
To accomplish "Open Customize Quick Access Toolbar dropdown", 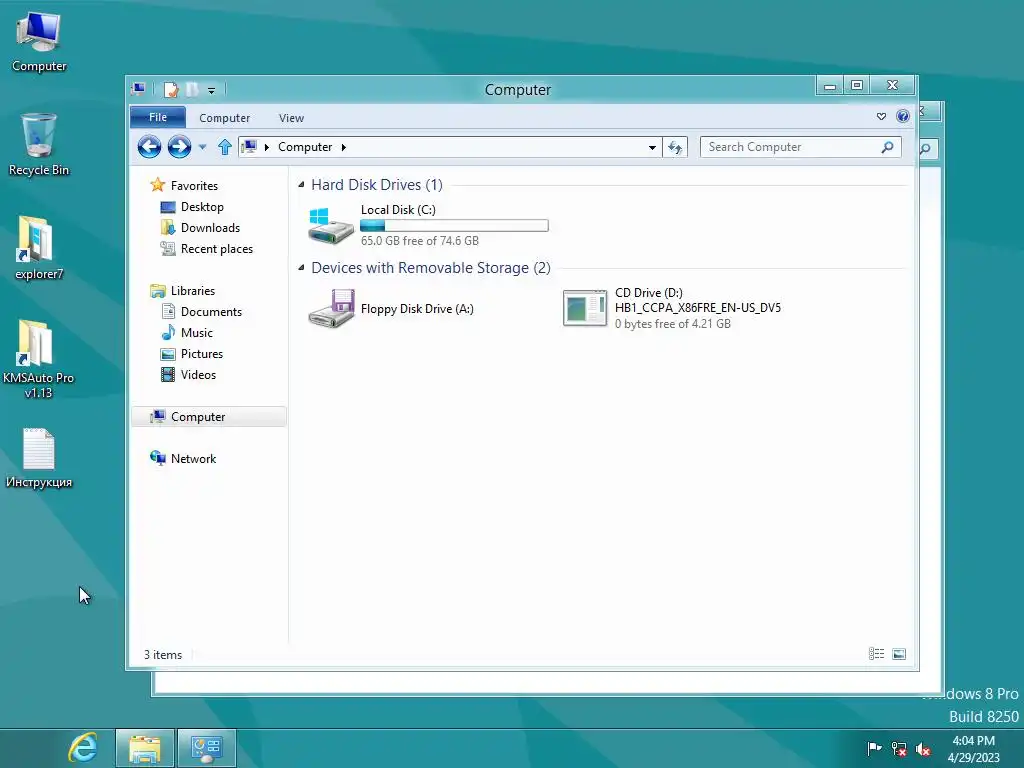I will pos(212,90).
